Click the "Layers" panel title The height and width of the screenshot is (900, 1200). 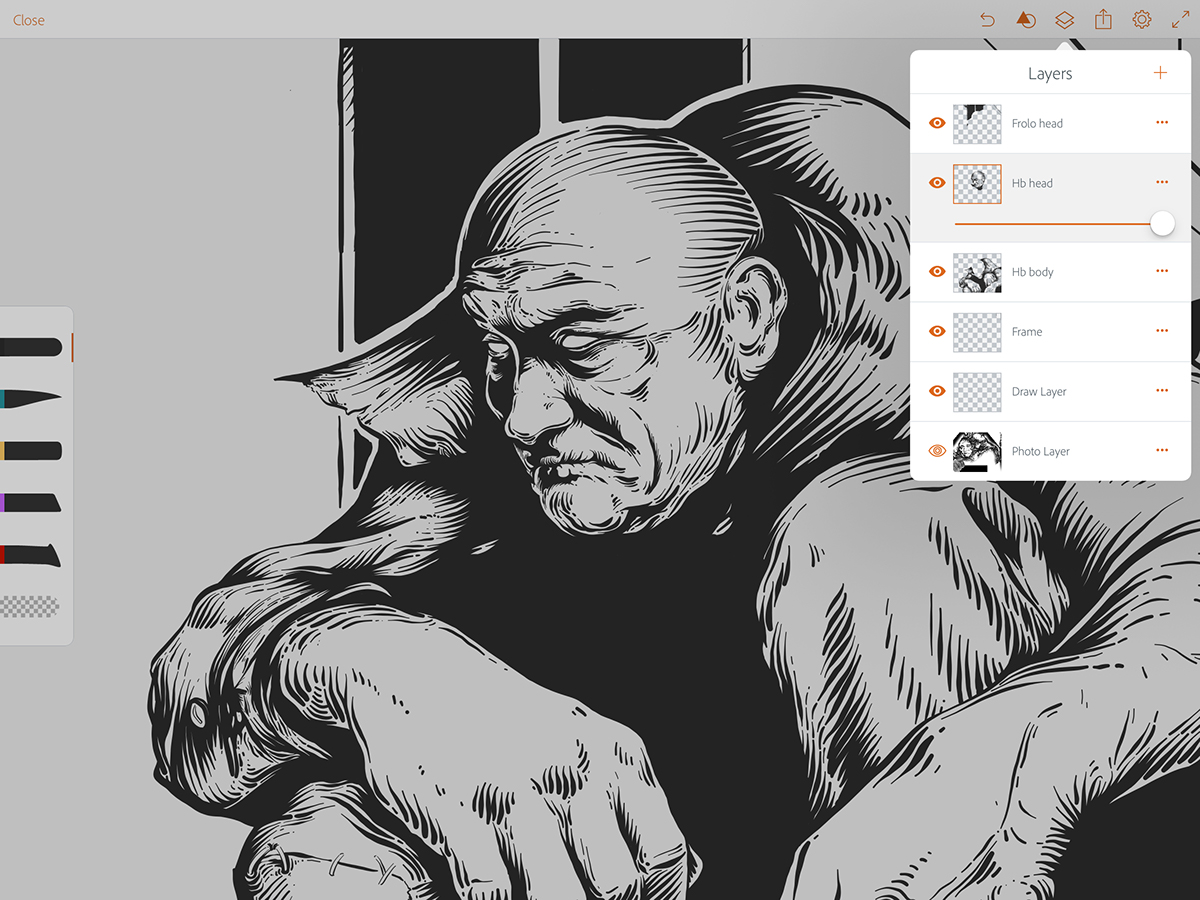(x=1050, y=74)
